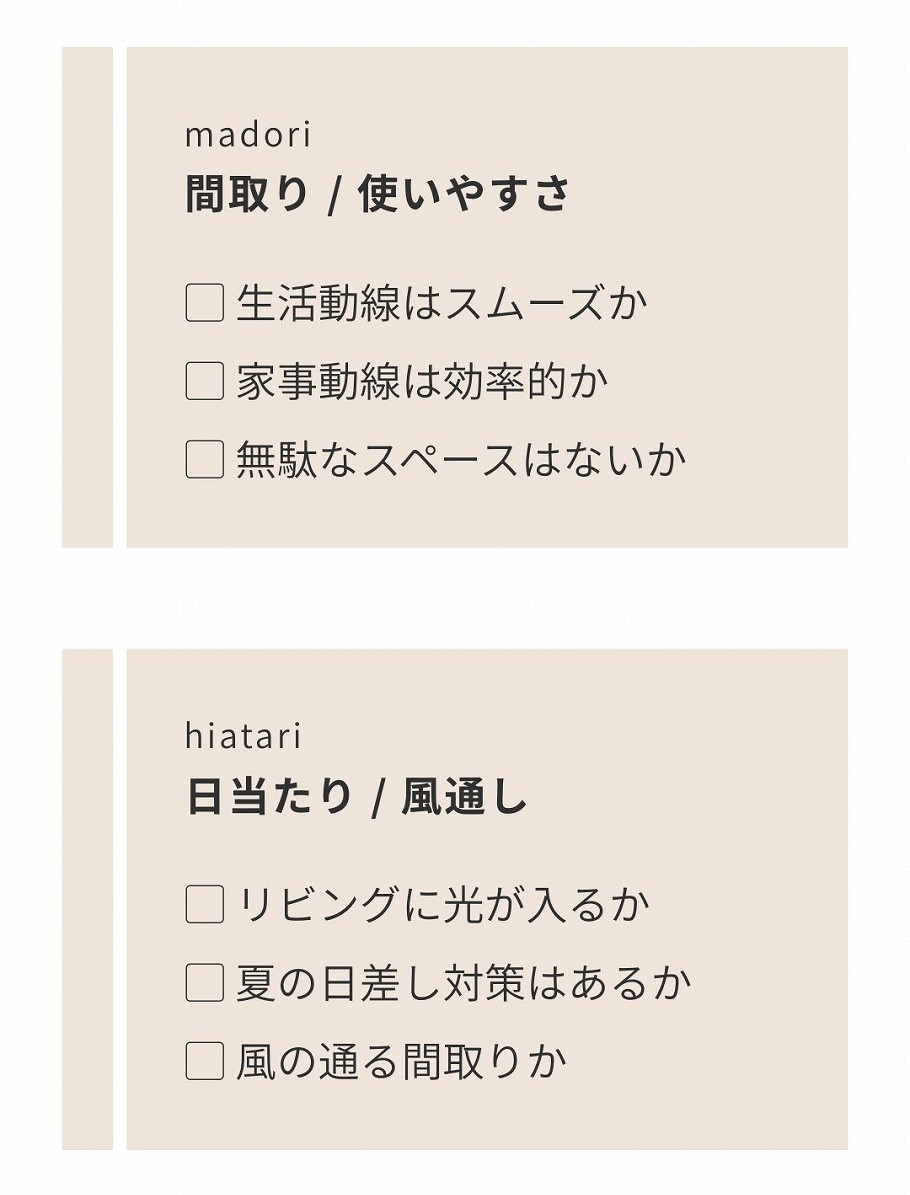
Task: Click the left accent bar of hiatari card
Action: coord(87,899)
